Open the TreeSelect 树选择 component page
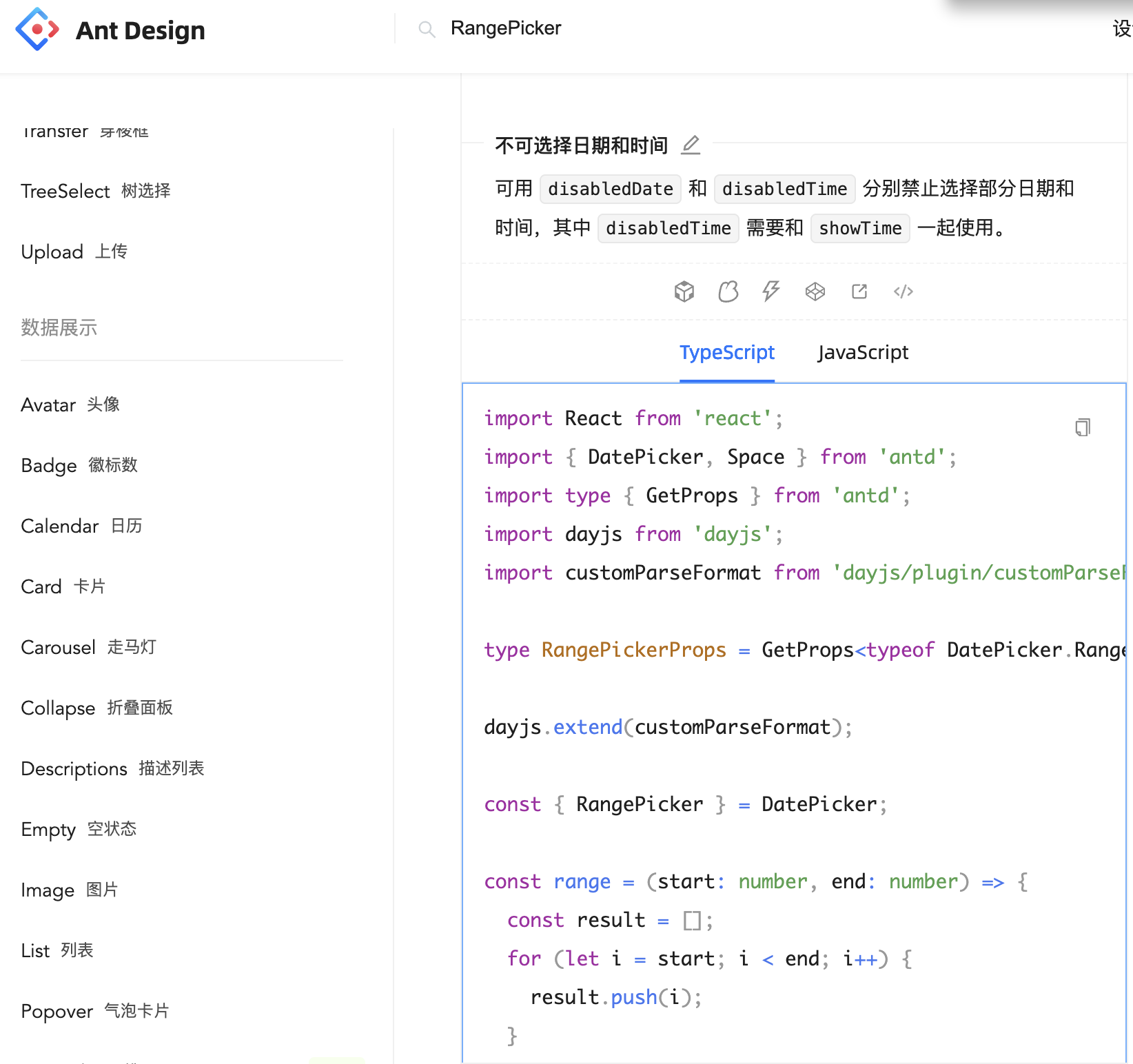This screenshot has width=1133, height=1064. click(x=96, y=191)
